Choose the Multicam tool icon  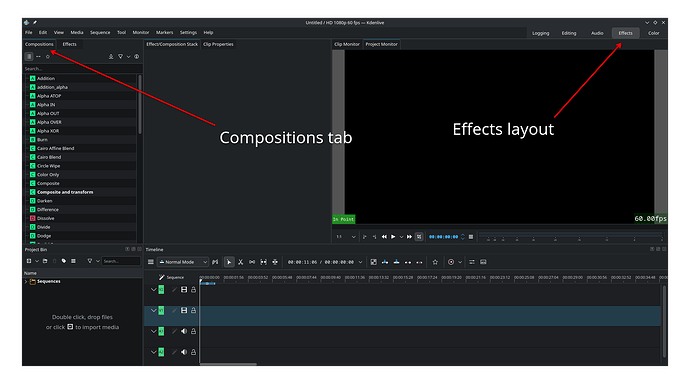click(275, 262)
